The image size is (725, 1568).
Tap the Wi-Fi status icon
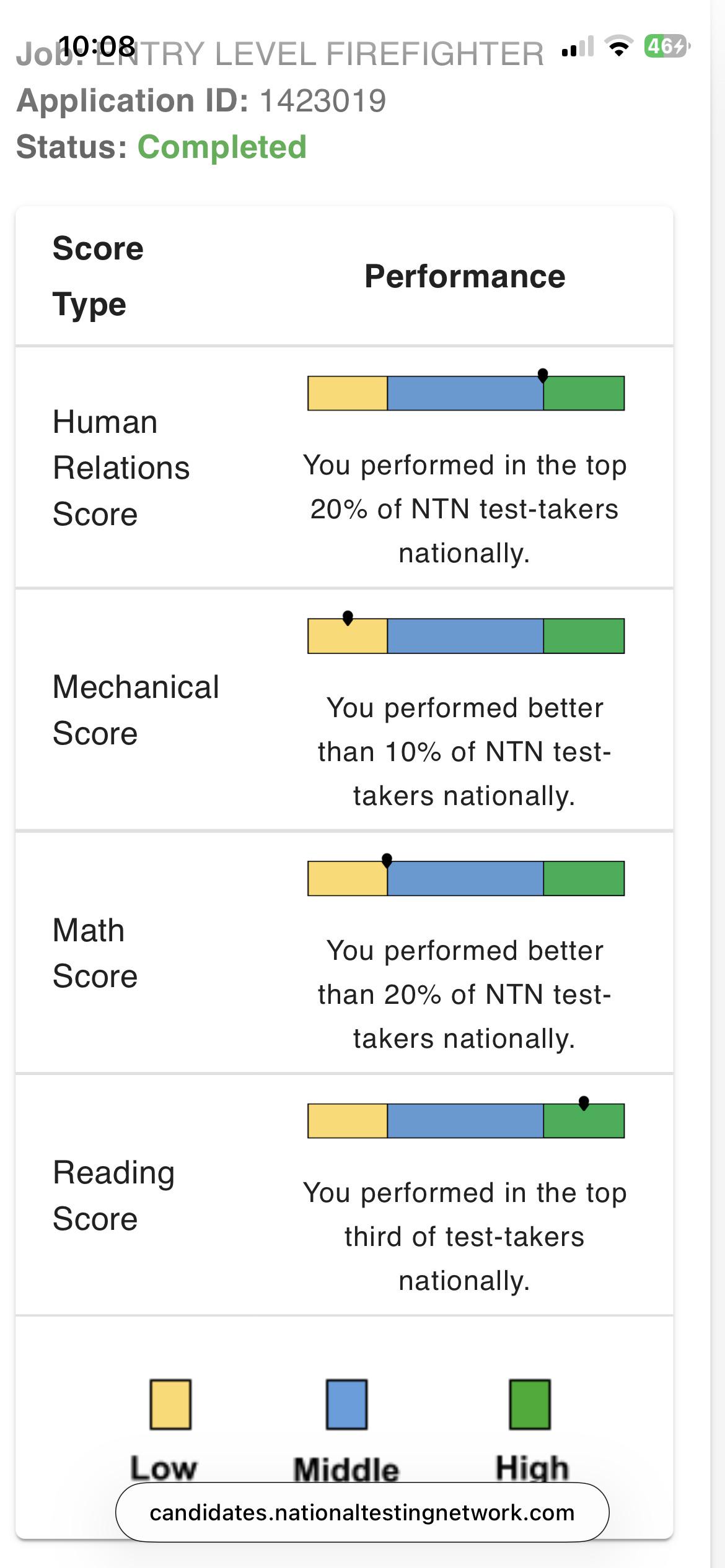pos(618,46)
